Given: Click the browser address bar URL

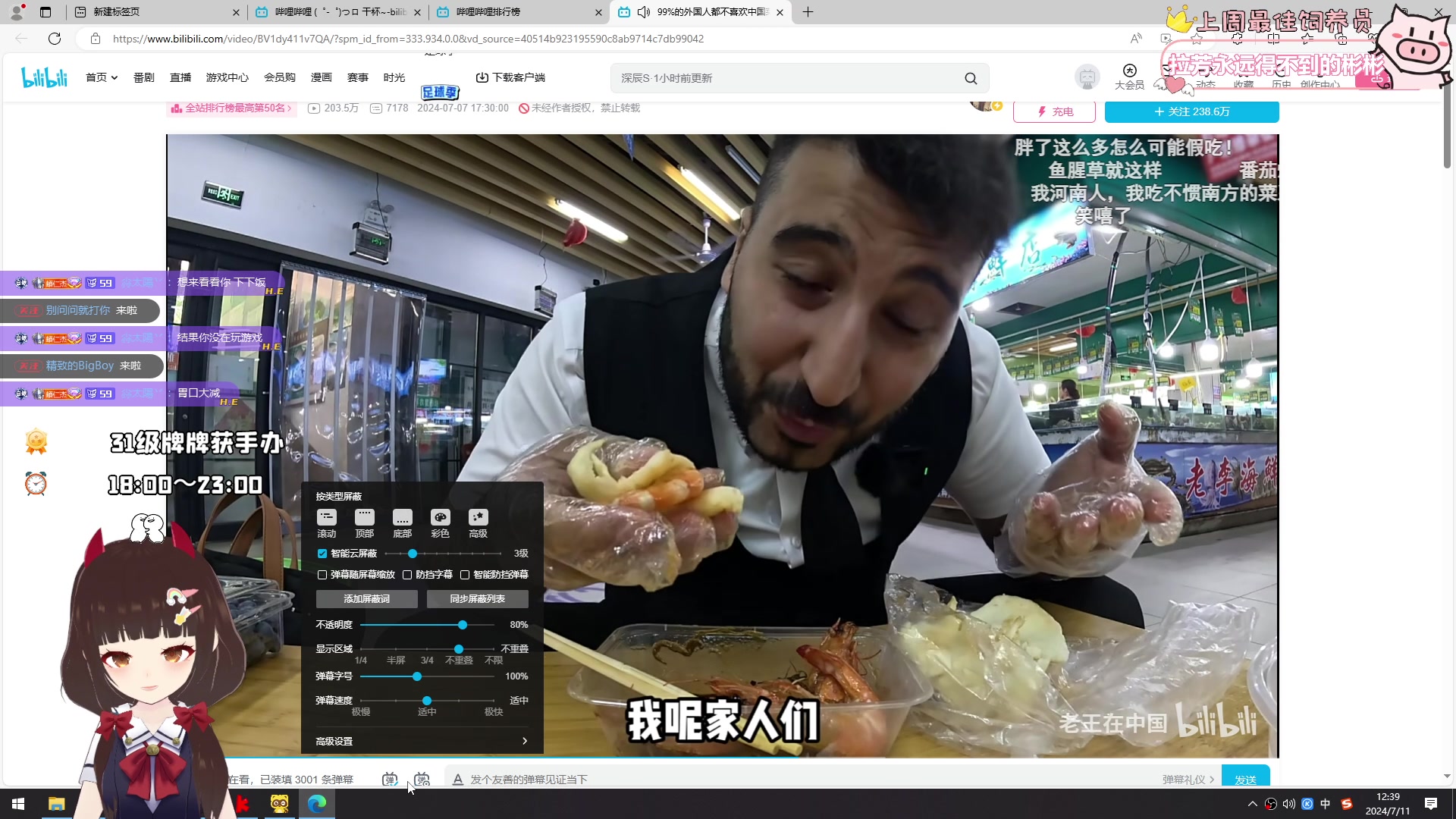Looking at the screenshot, I should pos(408,39).
